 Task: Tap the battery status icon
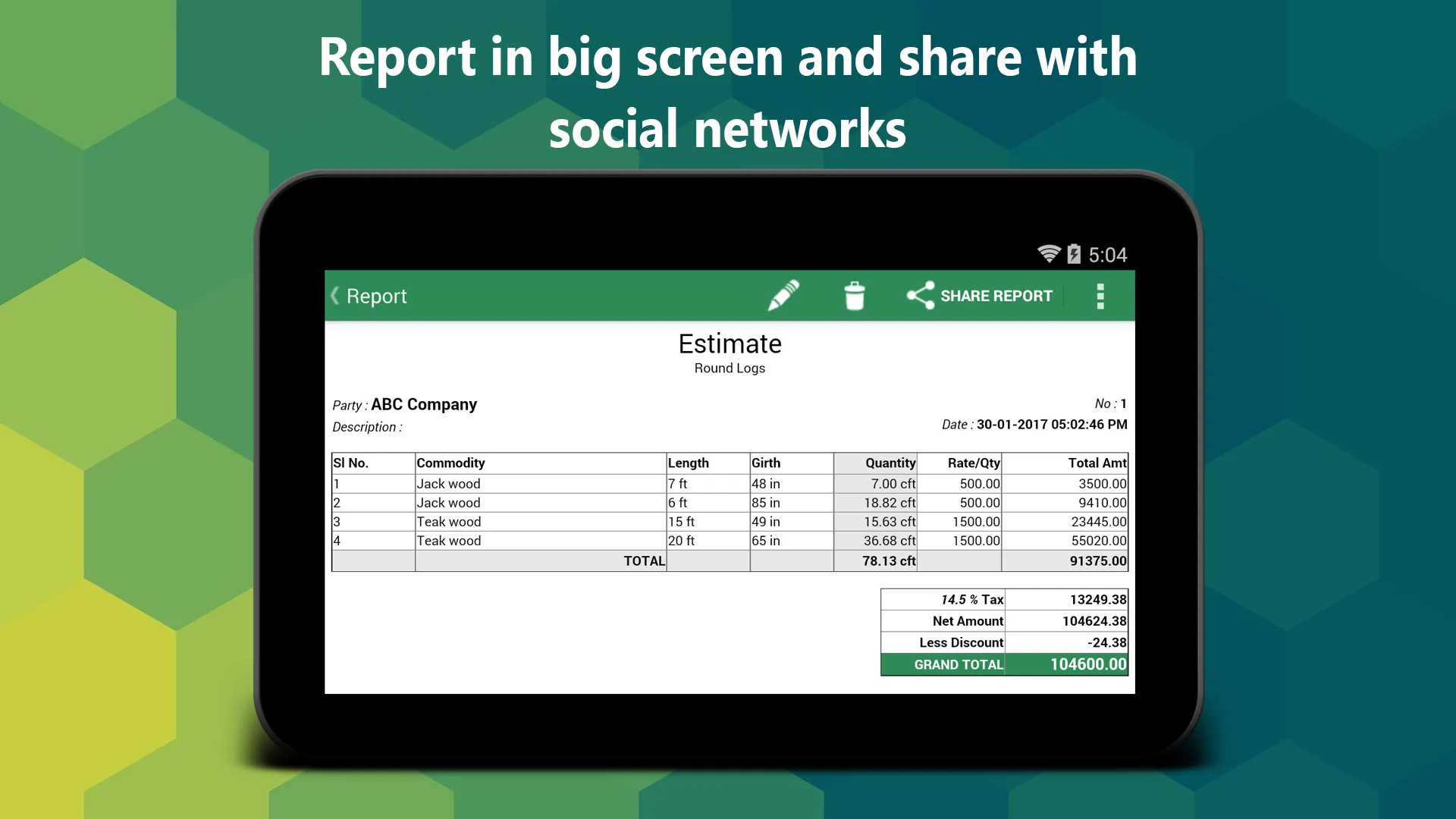point(1074,254)
